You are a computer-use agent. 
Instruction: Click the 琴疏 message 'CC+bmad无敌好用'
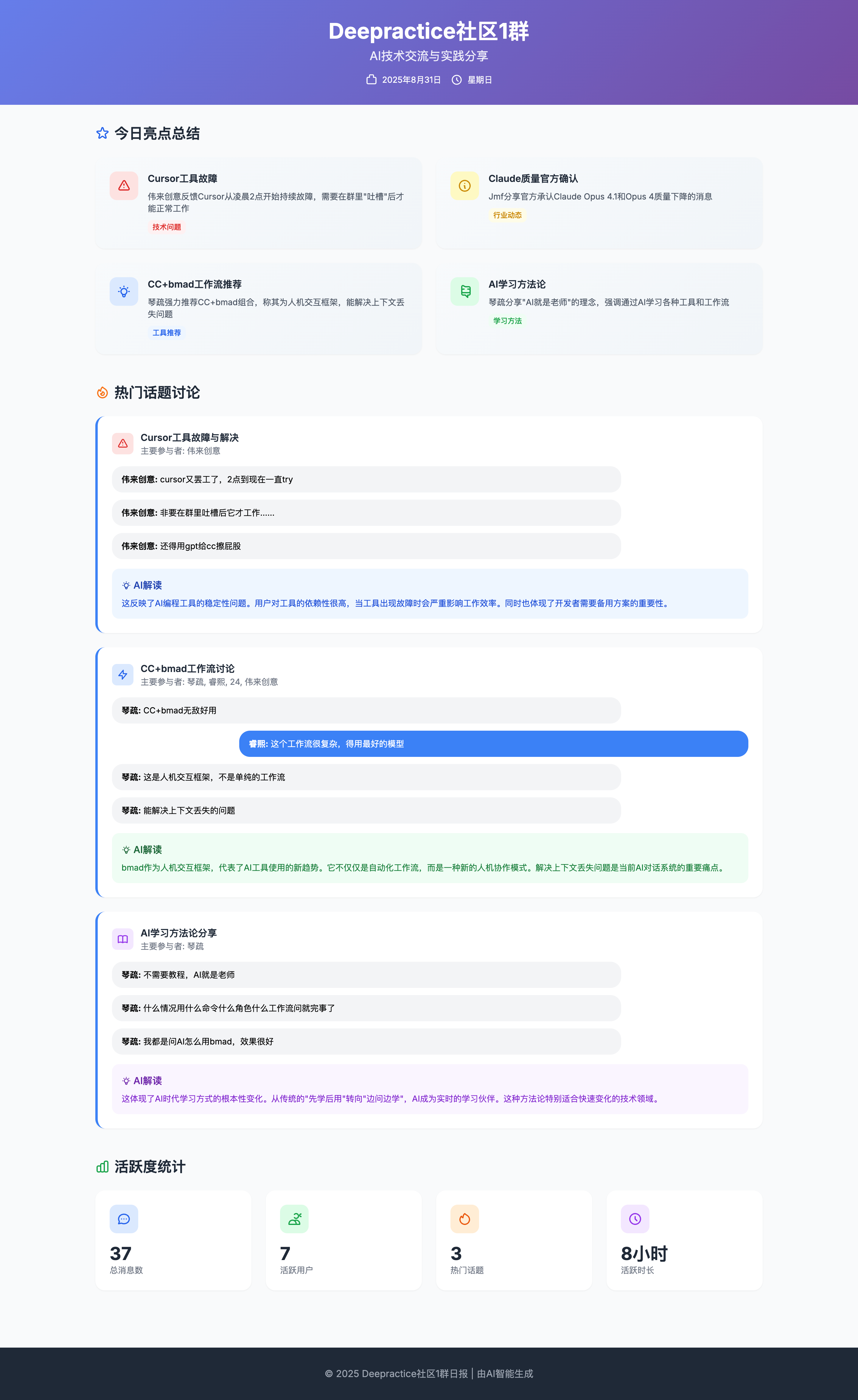click(366, 710)
